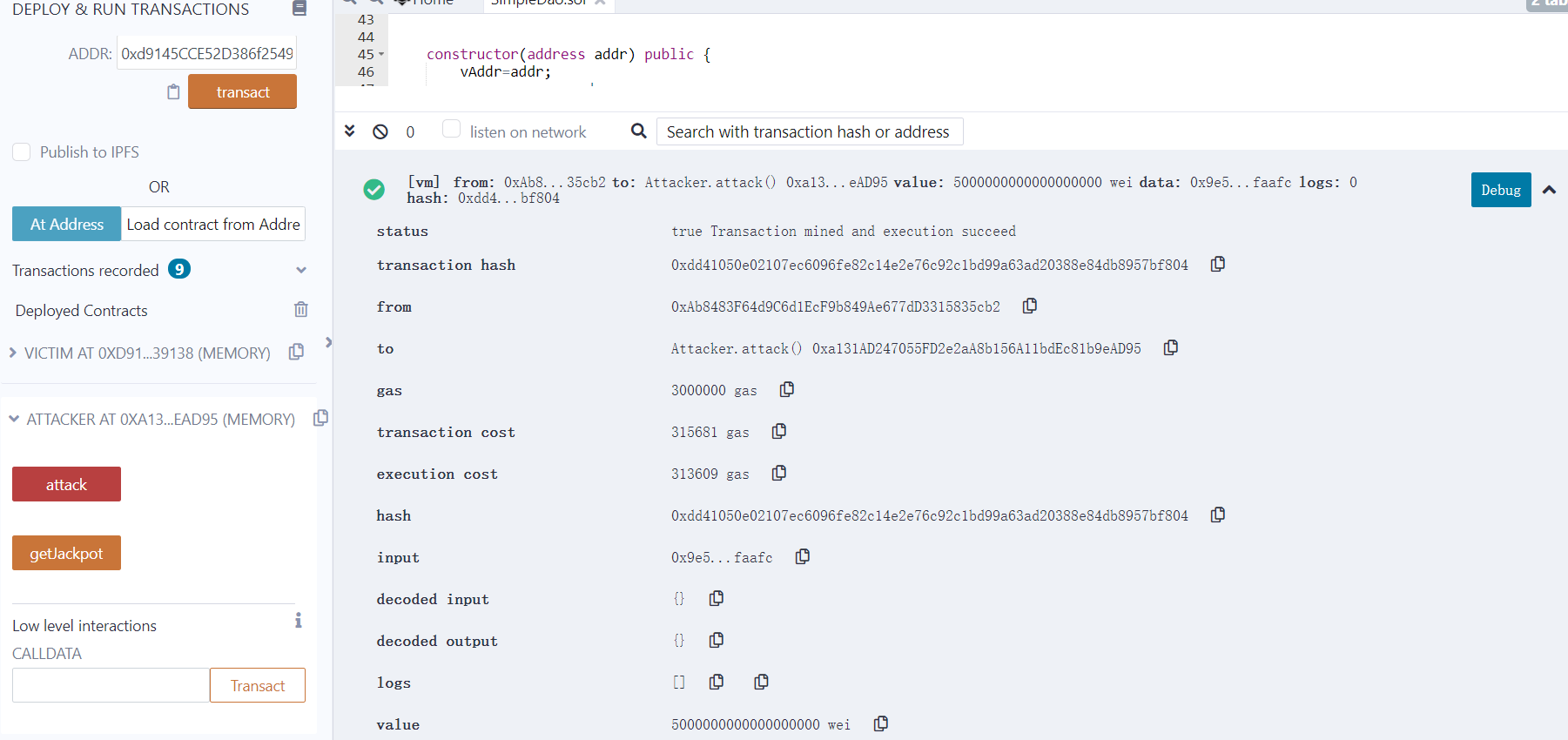The height and width of the screenshot is (740, 1568).
Task: Collapse the transaction details with chevron
Action: pos(1549,190)
